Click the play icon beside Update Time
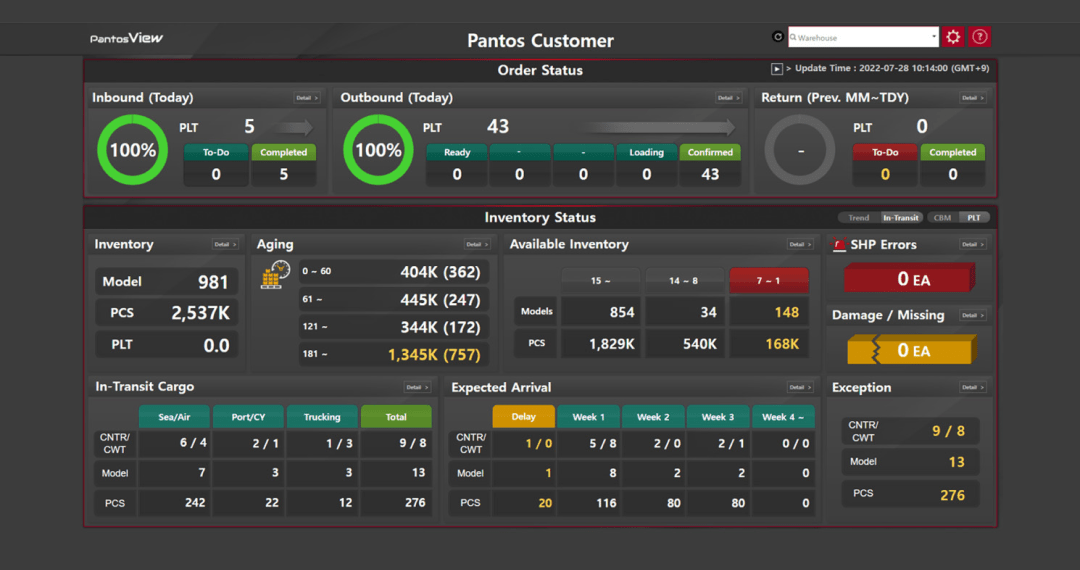Viewport: 1080px width, 570px height. pyautogui.click(x=777, y=69)
